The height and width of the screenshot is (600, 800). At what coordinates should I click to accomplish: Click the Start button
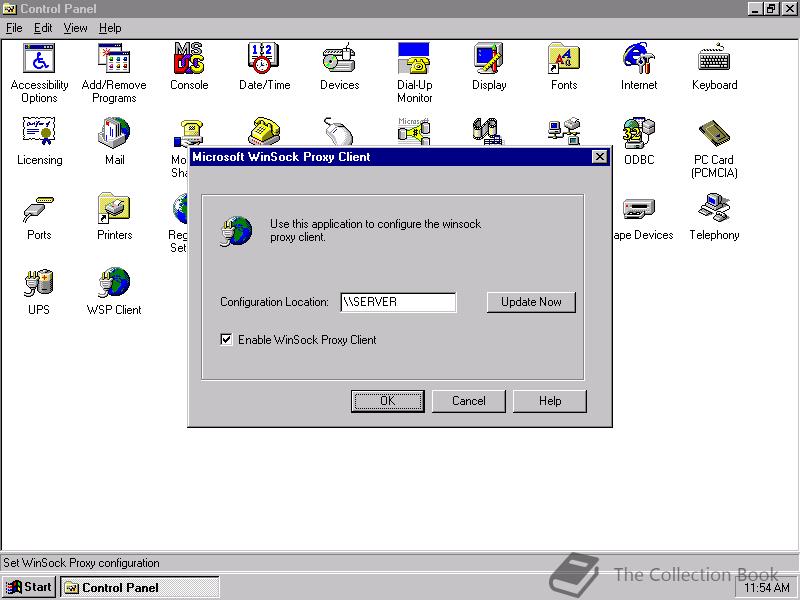point(29,587)
